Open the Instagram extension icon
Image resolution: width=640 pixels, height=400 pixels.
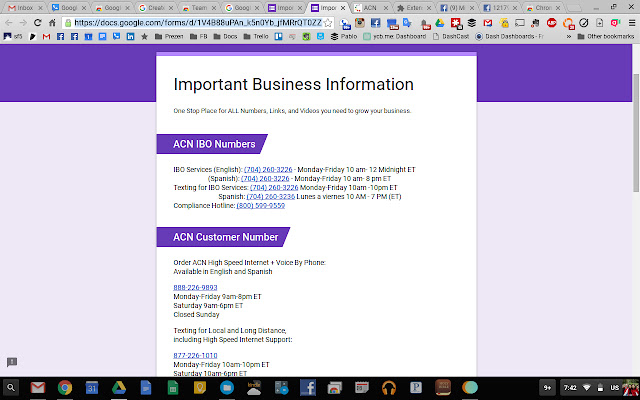tap(360, 23)
